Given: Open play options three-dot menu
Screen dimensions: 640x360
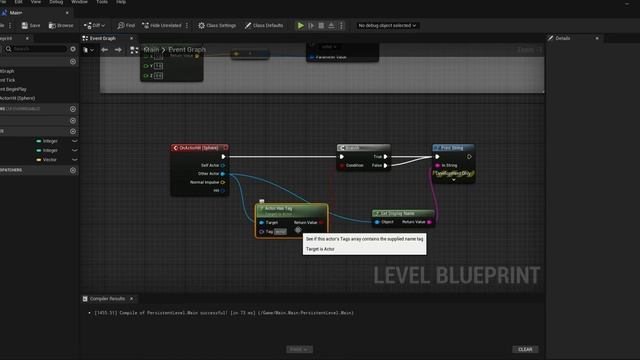Looking at the screenshot, I should (342, 25).
